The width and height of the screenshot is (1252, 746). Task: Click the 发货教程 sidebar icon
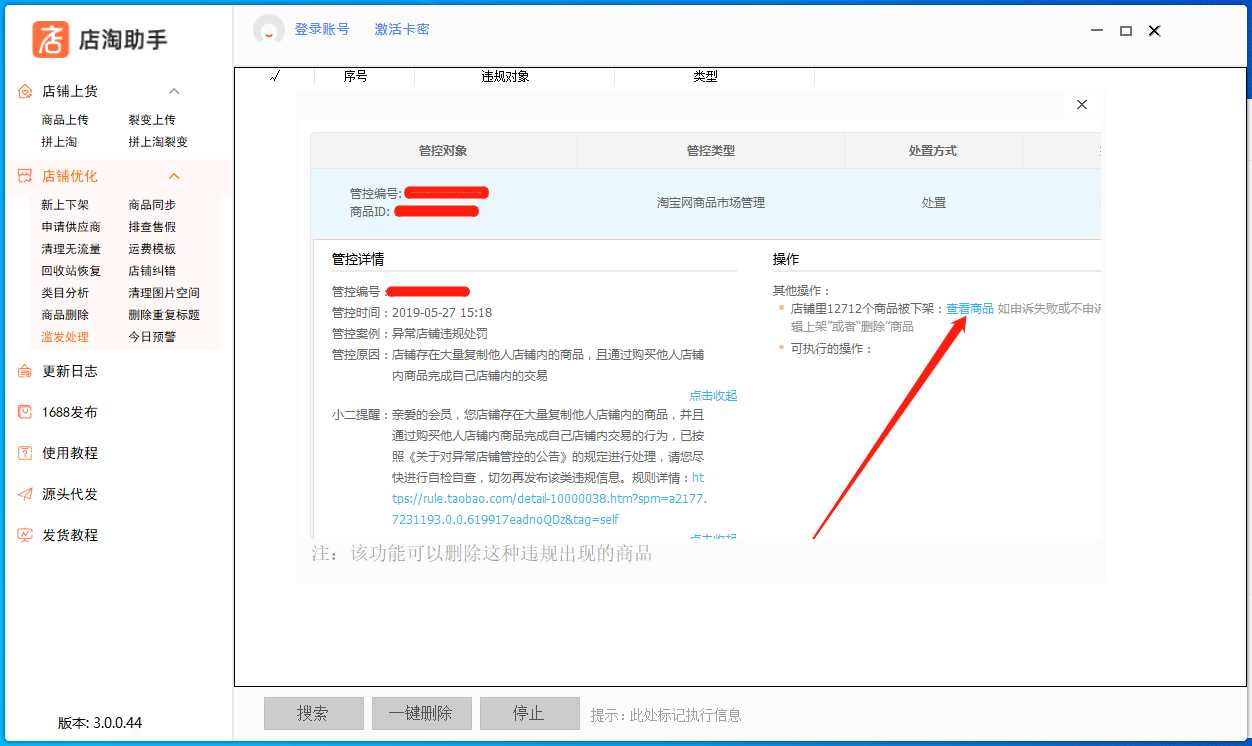point(25,535)
